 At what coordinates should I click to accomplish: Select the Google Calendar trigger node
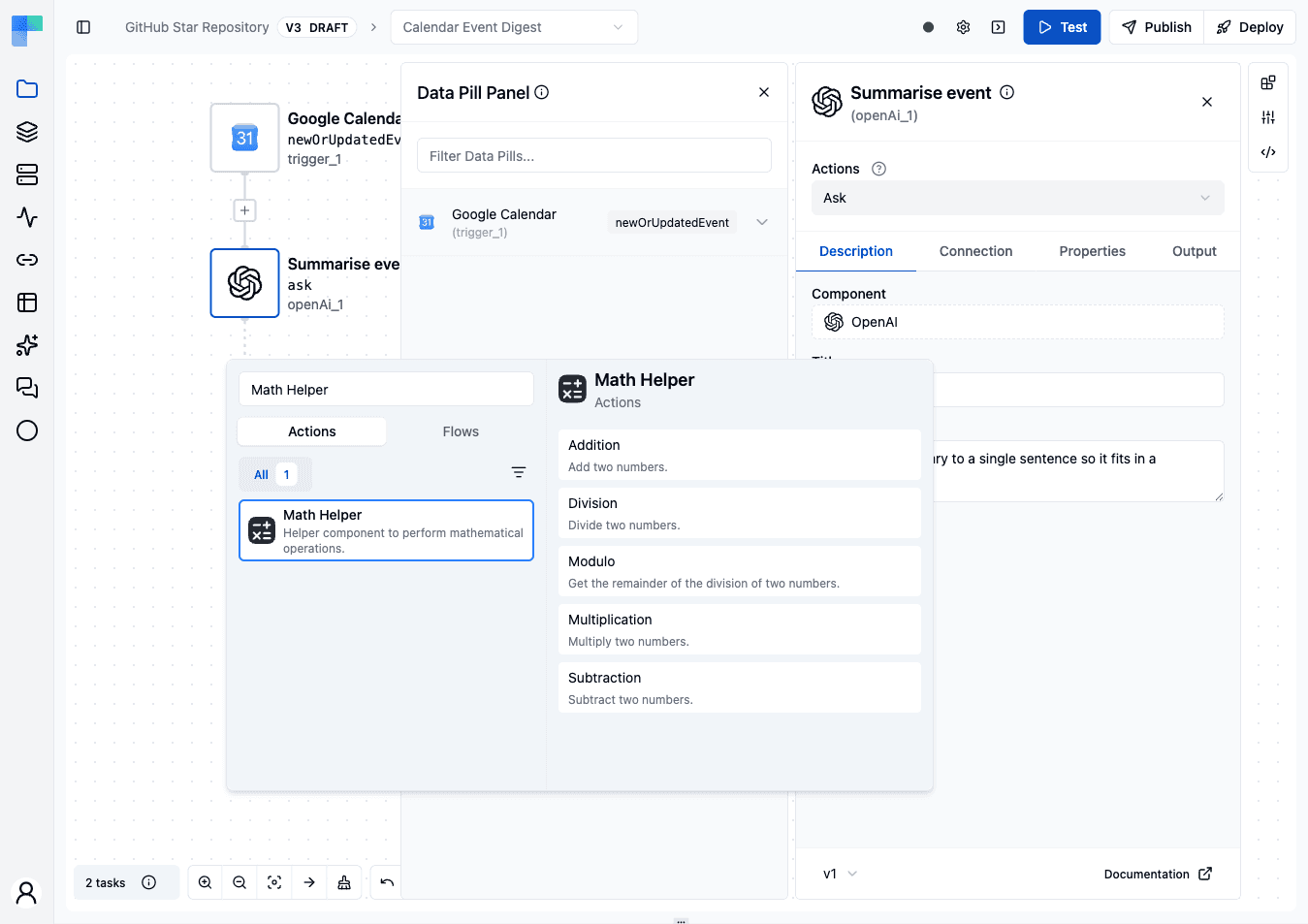tap(245, 138)
